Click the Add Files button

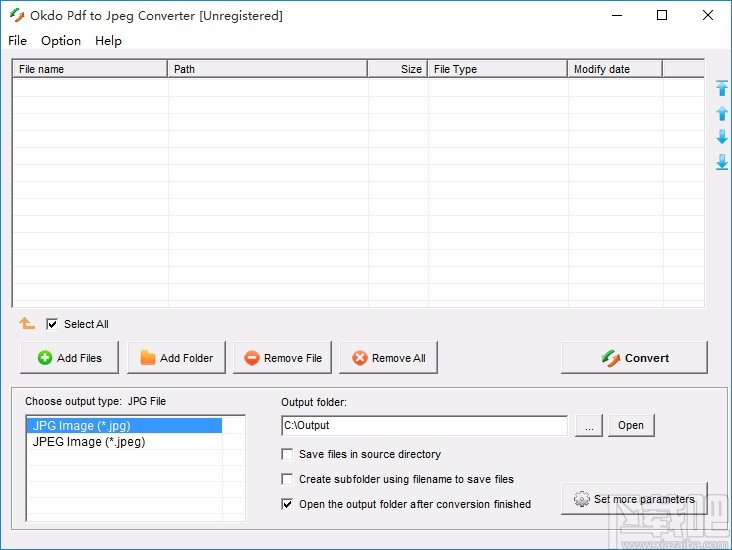point(70,358)
